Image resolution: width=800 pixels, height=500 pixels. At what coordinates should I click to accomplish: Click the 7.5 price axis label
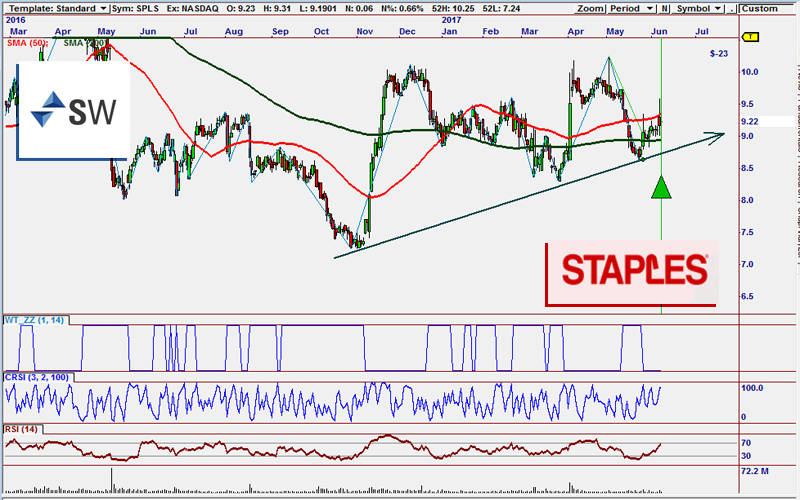747,232
